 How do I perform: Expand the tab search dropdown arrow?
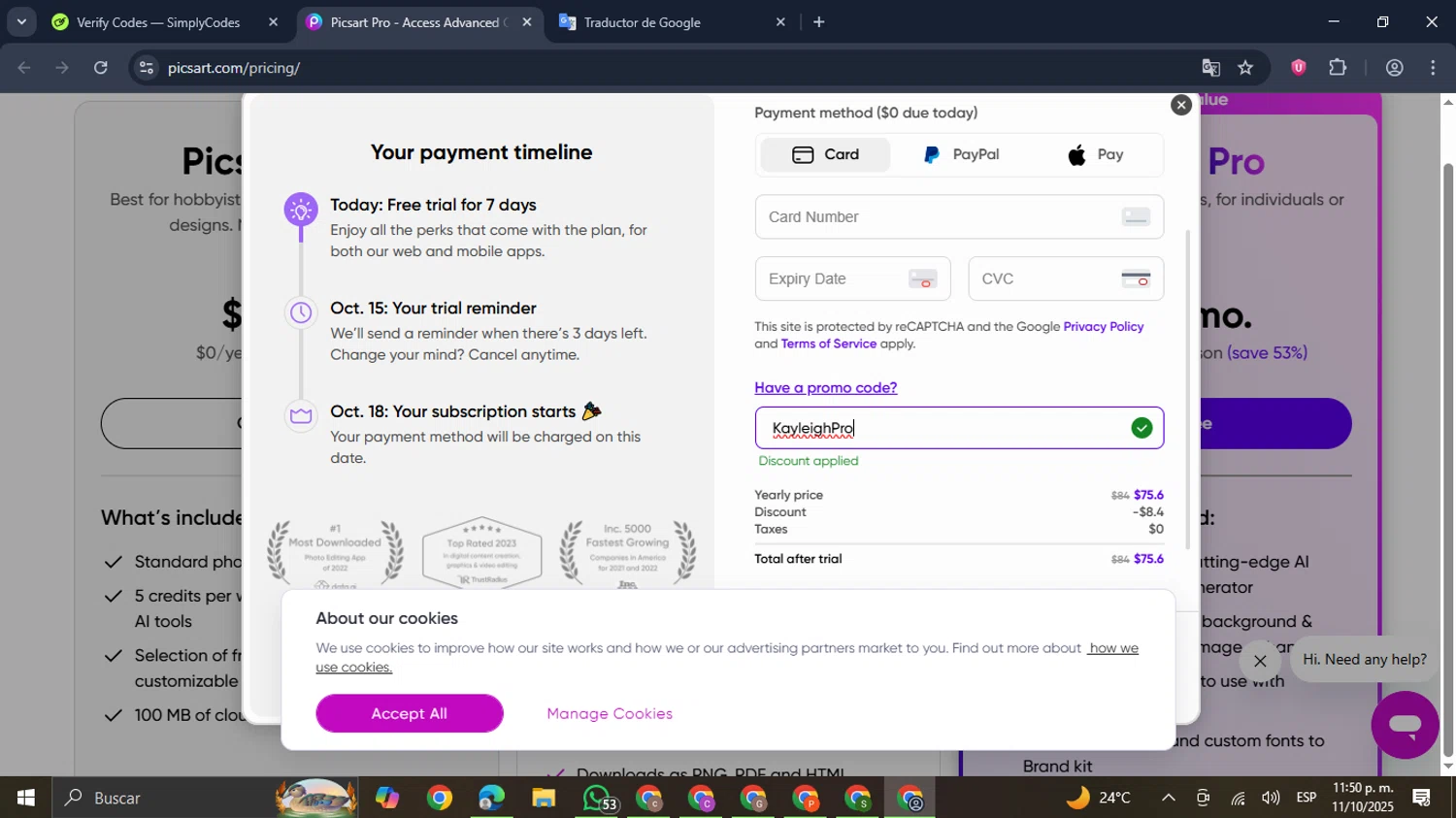pos(20,21)
